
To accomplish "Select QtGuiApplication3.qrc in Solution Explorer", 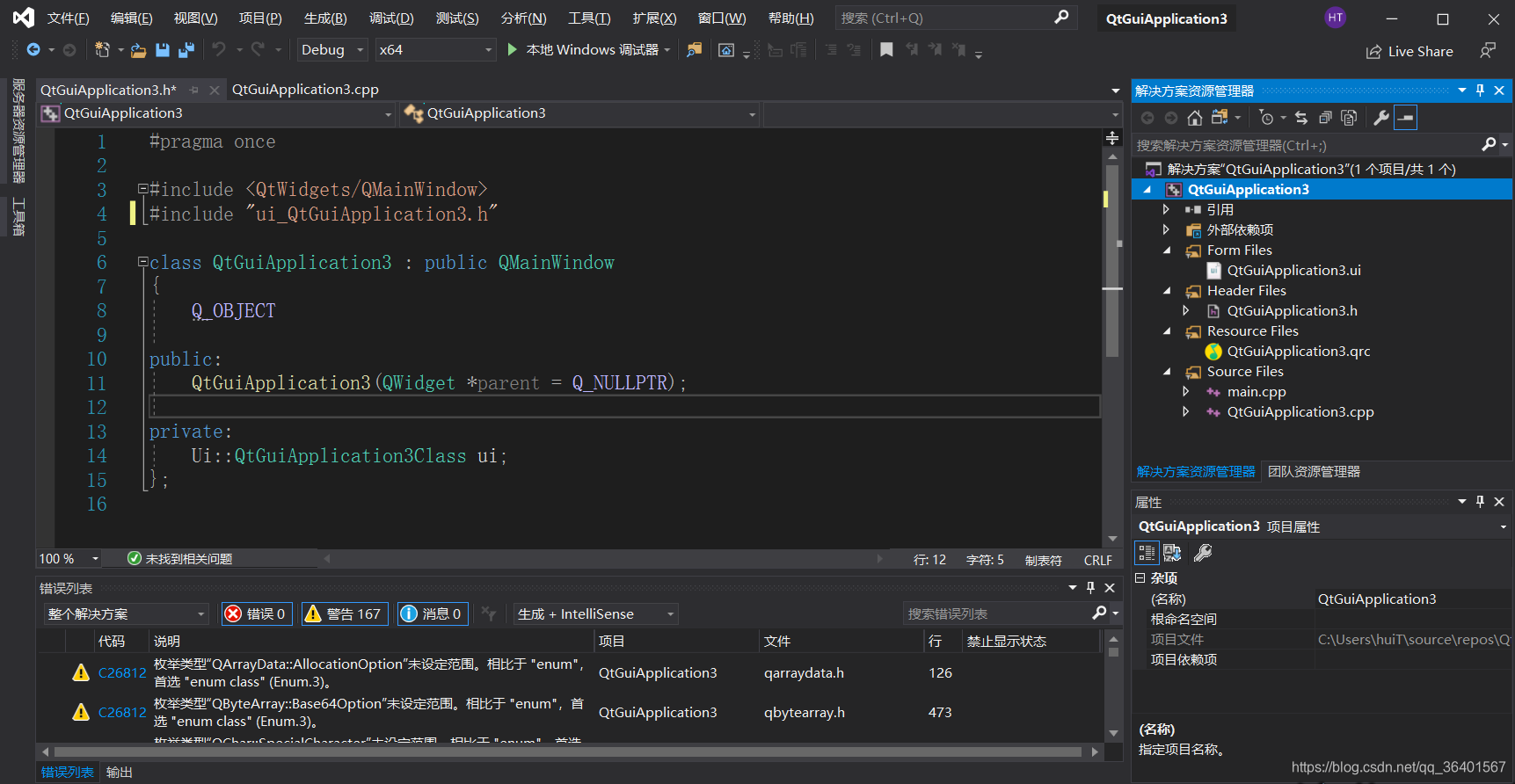I will pos(1299,352).
